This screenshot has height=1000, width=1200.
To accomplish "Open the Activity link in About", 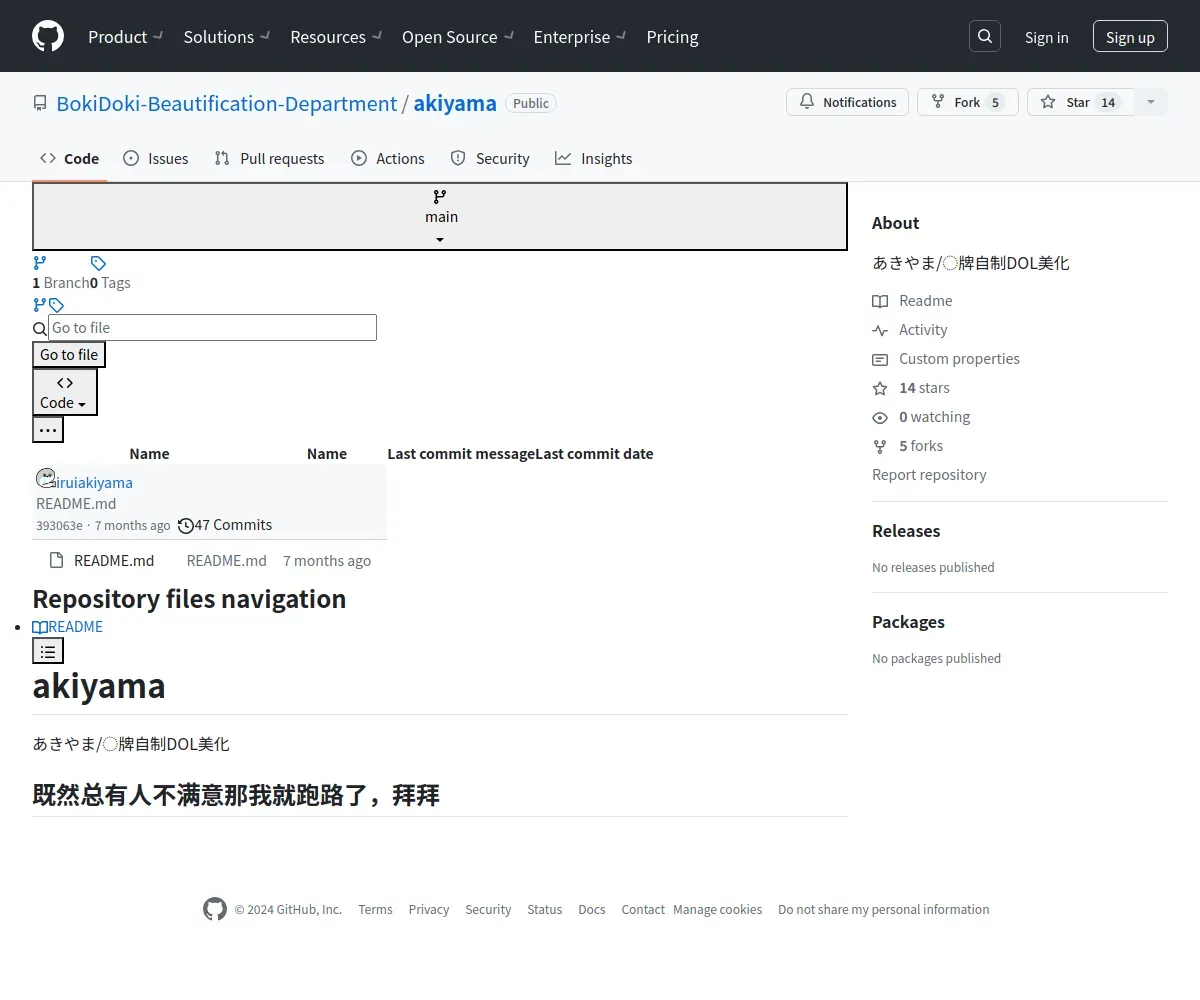I will pos(910,329).
